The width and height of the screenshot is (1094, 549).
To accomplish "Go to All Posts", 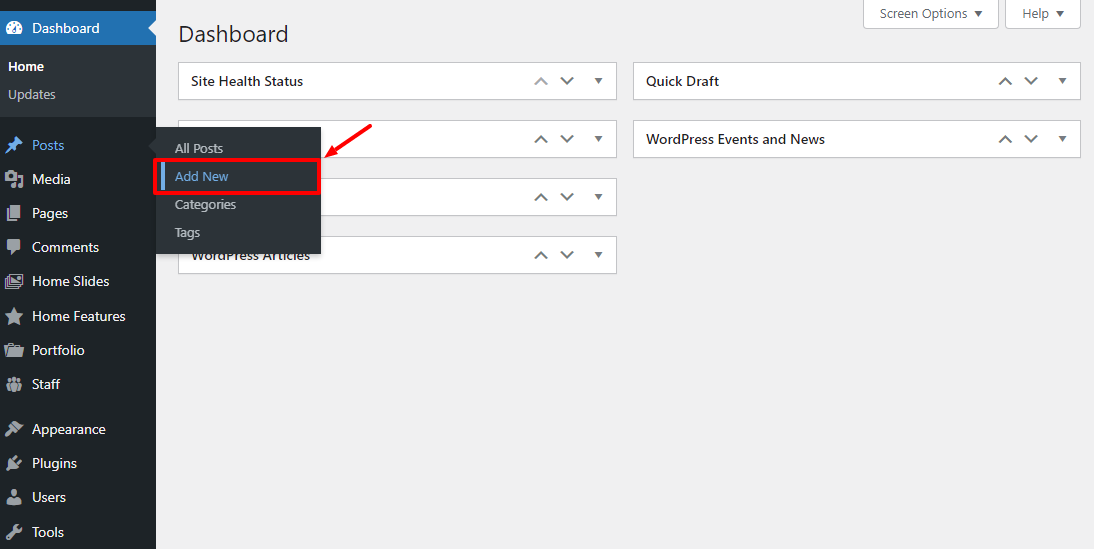I will [199, 149].
